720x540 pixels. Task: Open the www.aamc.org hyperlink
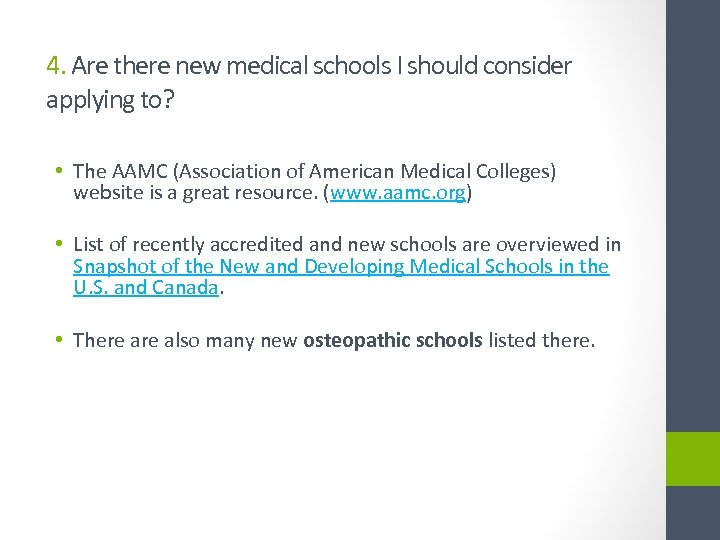point(398,193)
